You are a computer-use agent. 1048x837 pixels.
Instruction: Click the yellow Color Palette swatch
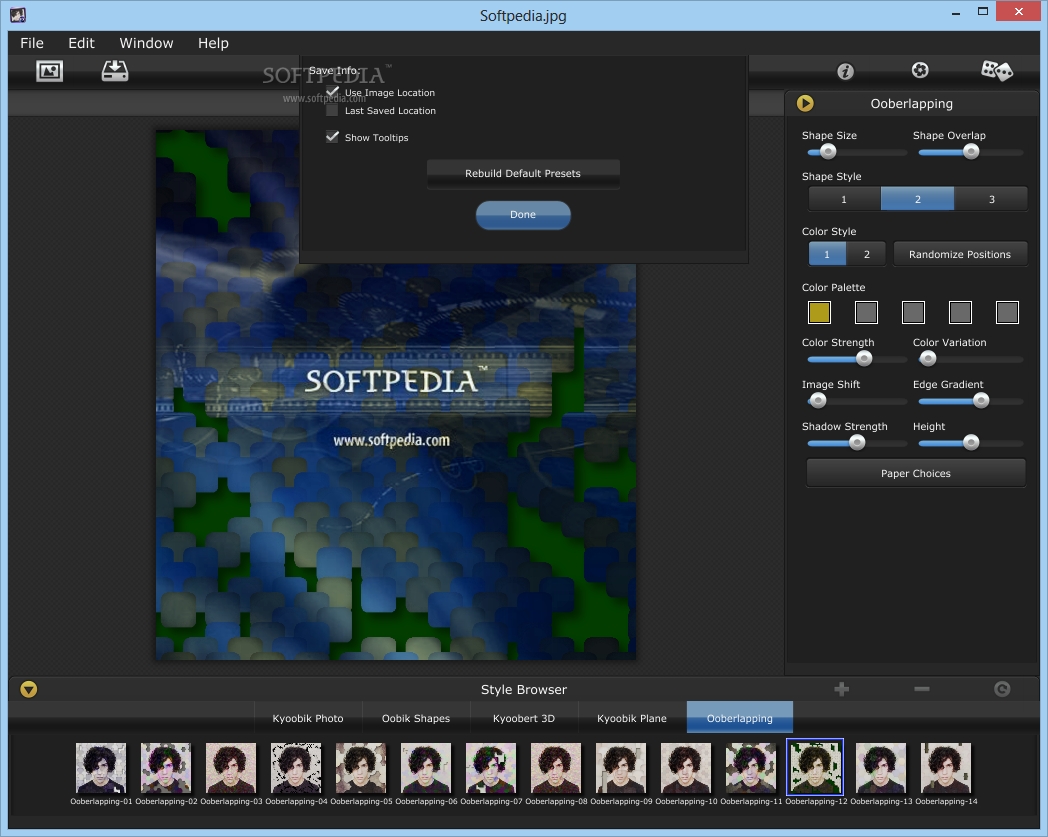(x=819, y=312)
